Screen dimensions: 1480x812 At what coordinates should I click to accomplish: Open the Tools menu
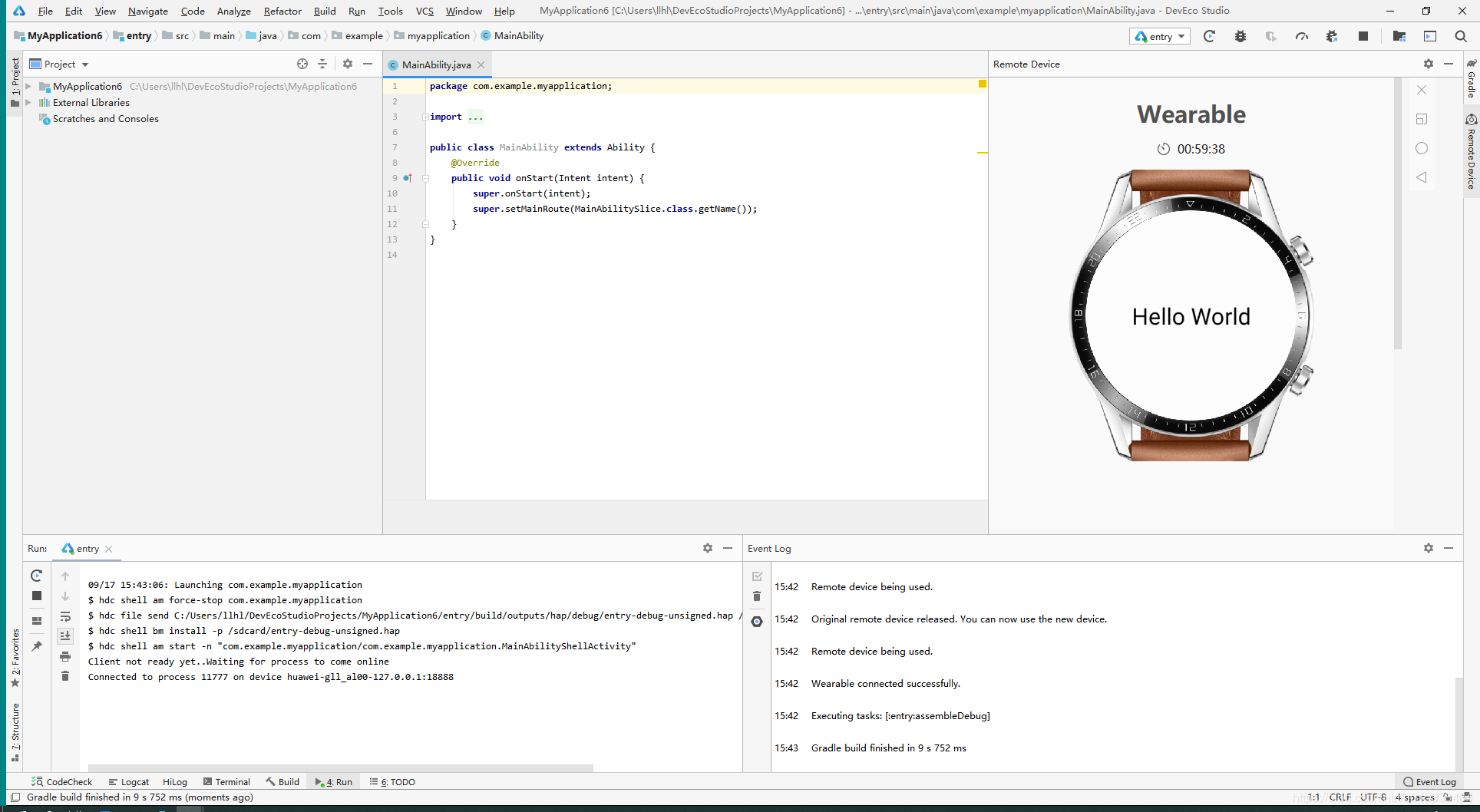390,11
